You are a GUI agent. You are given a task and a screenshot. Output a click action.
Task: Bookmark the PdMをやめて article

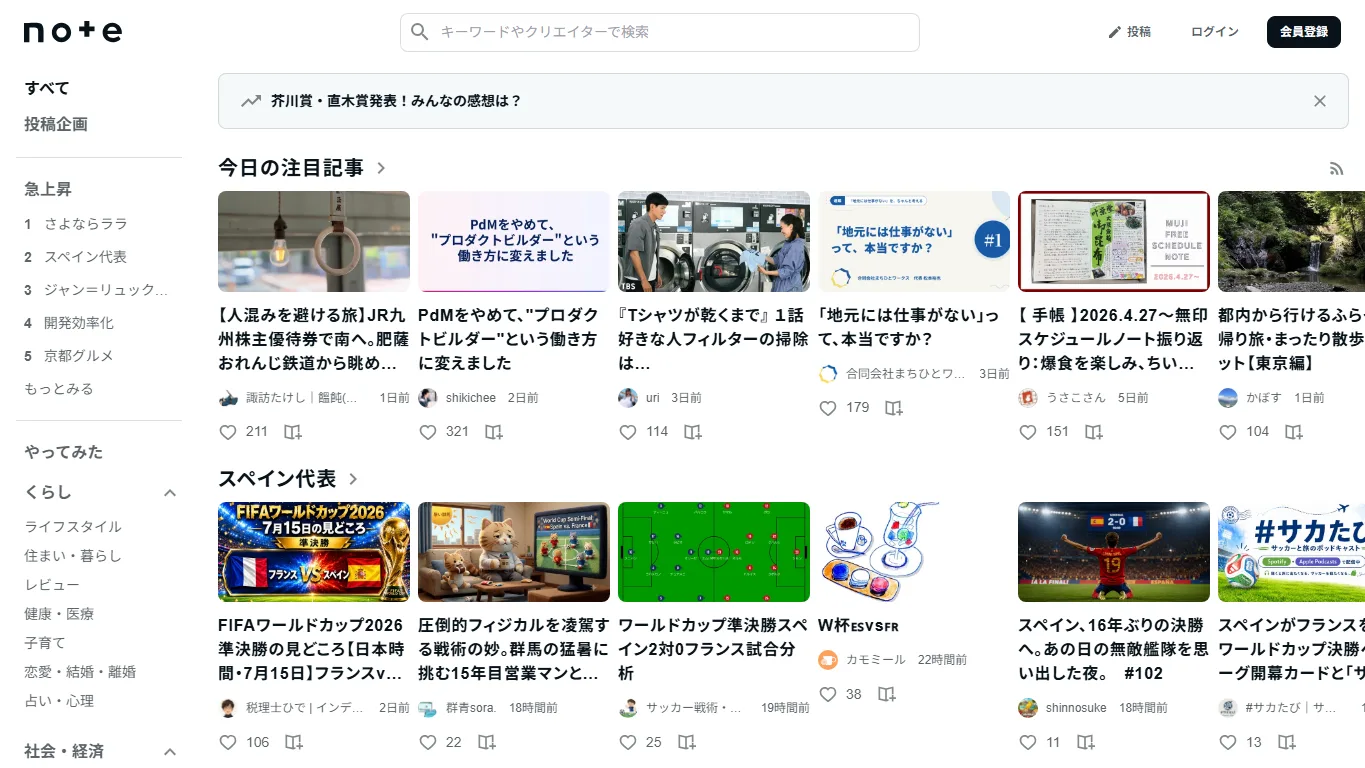pyautogui.click(x=494, y=432)
